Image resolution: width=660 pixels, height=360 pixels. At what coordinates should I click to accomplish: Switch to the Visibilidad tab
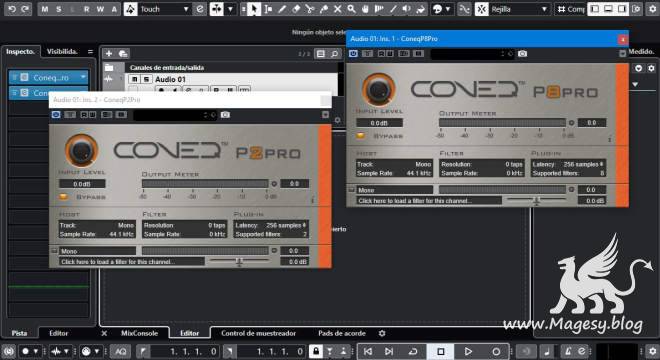[62, 51]
